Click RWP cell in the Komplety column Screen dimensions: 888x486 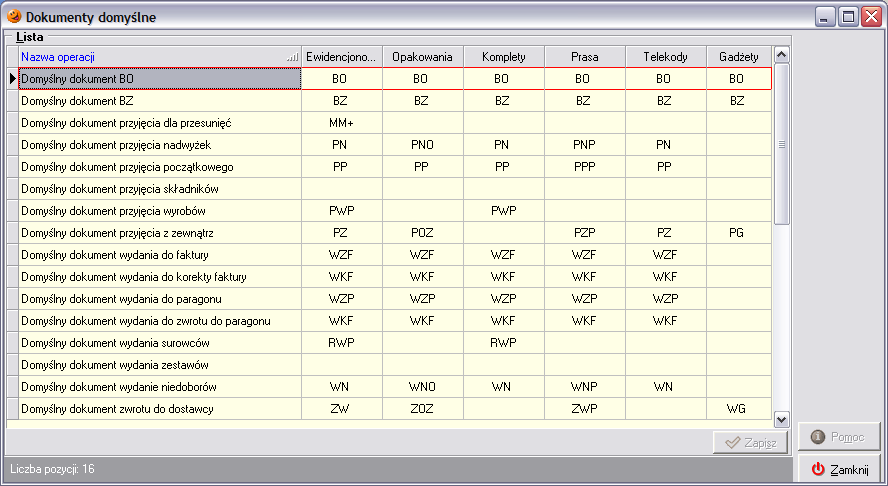504,343
